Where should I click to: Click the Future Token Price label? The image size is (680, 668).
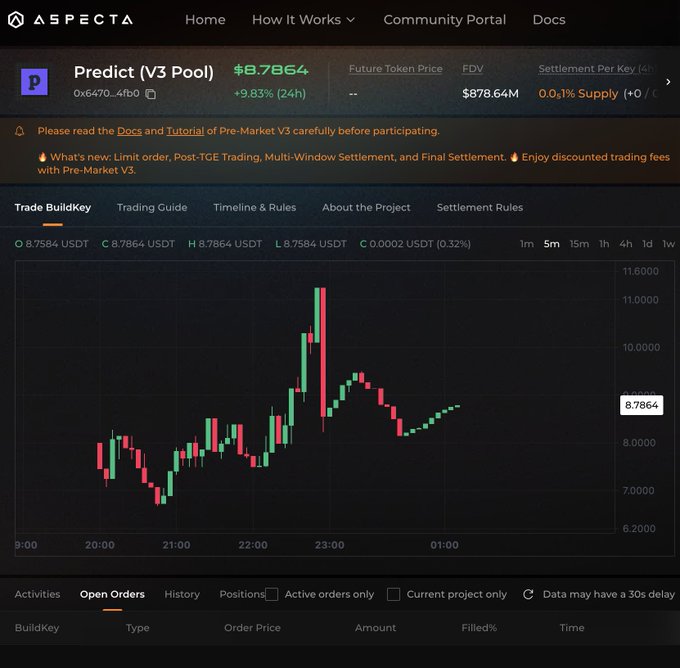396,69
